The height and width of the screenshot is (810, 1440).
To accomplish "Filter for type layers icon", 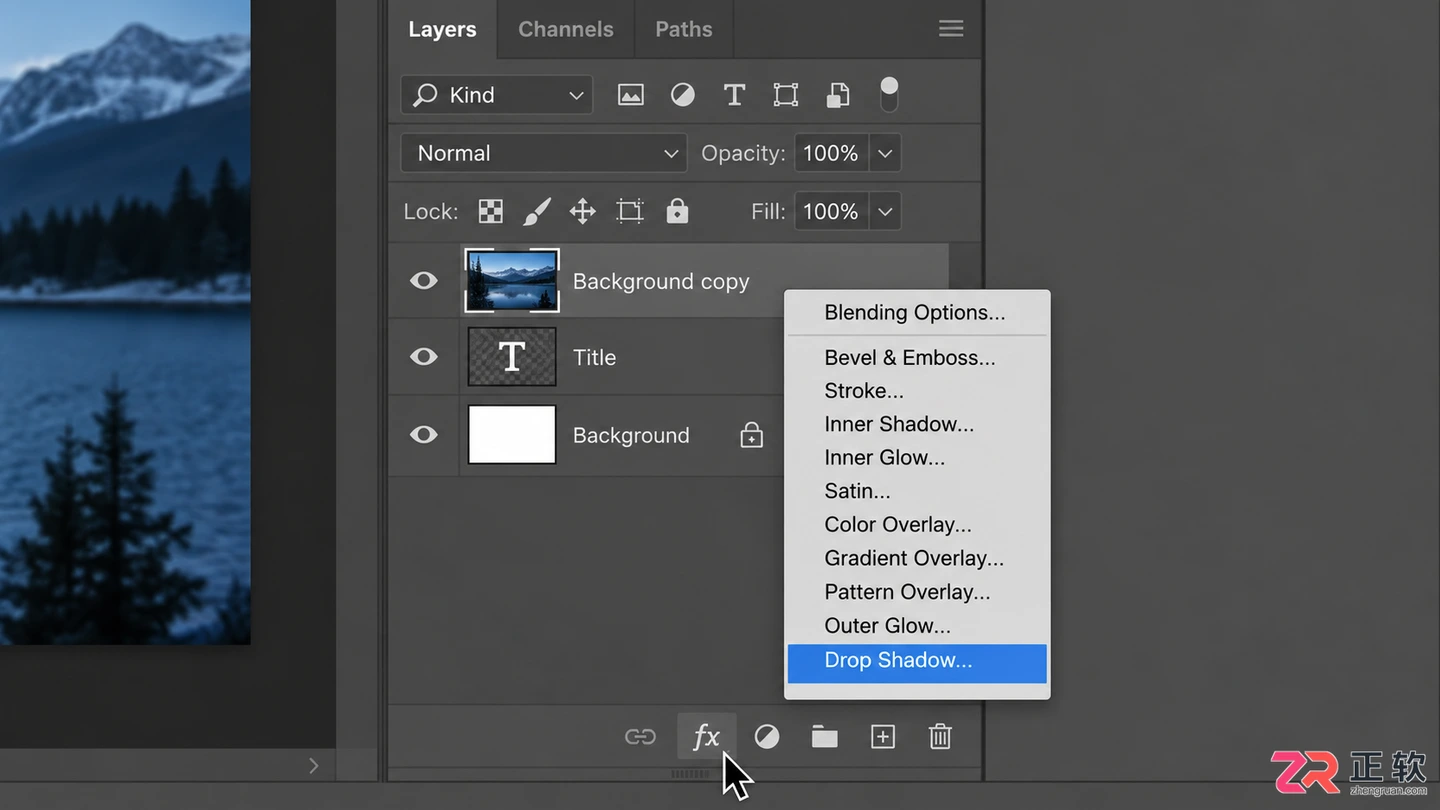I will pyautogui.click(x=734, y=95).
